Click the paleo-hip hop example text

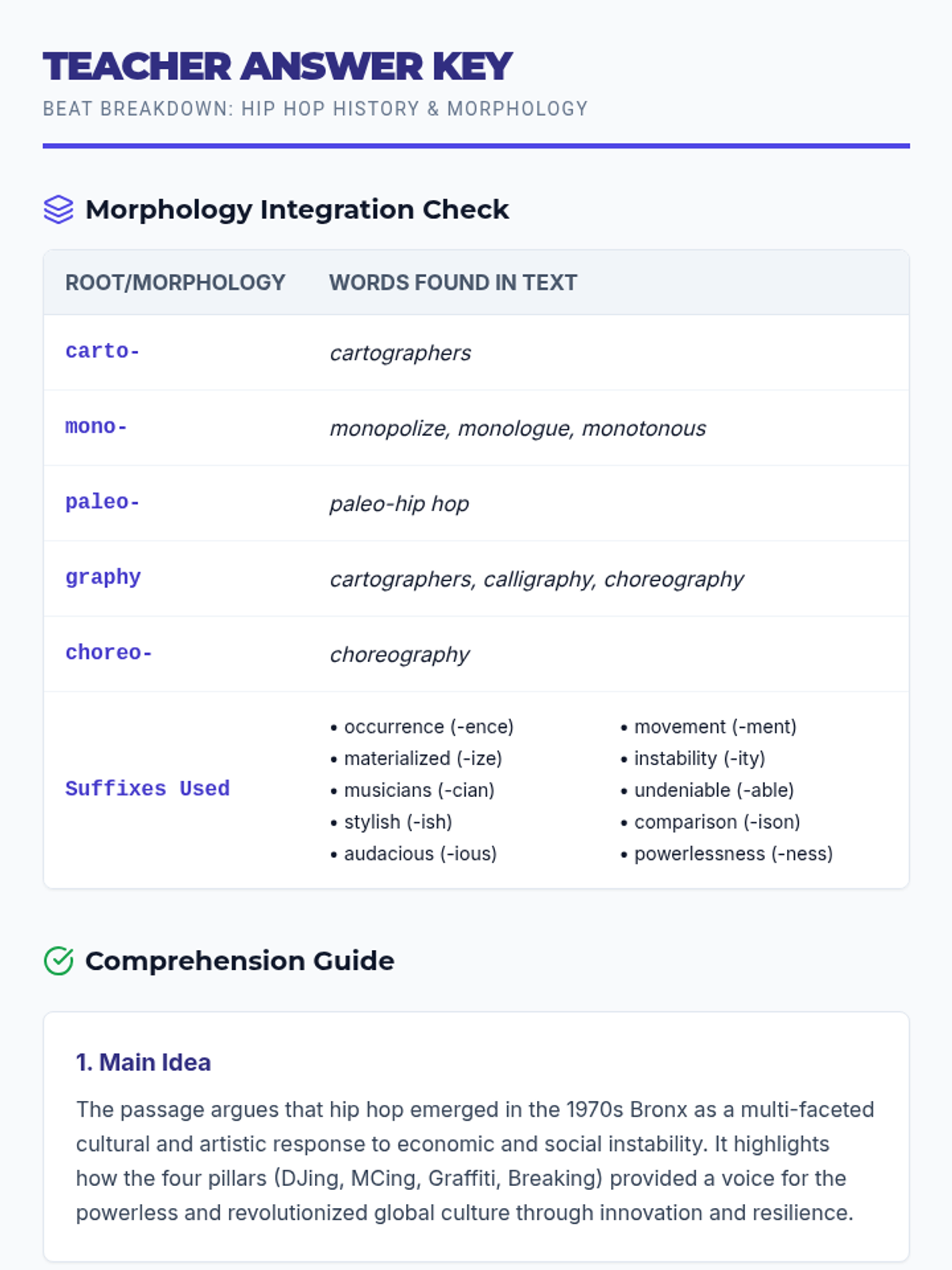click(399, 504)
